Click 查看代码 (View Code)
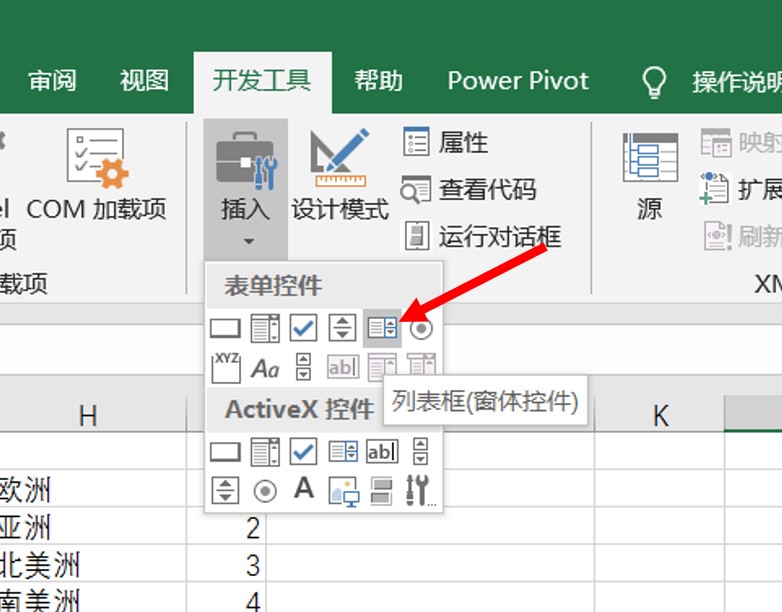Viewport: 782px width, 612px height. point(468,190)
